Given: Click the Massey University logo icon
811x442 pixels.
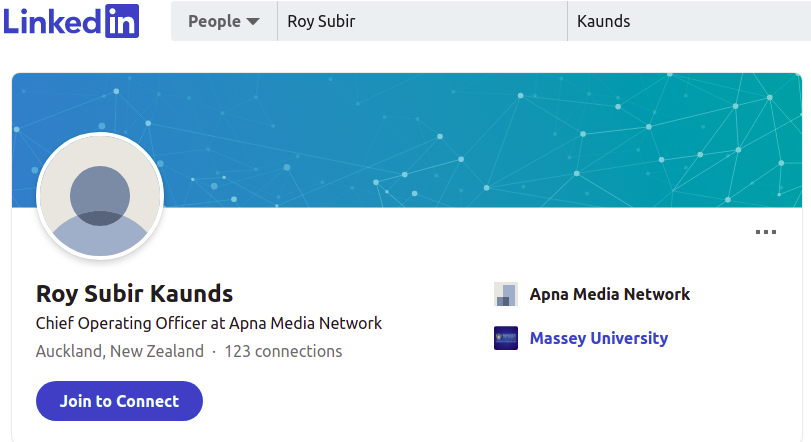Looking at the screenshot, I should (506, 338).
